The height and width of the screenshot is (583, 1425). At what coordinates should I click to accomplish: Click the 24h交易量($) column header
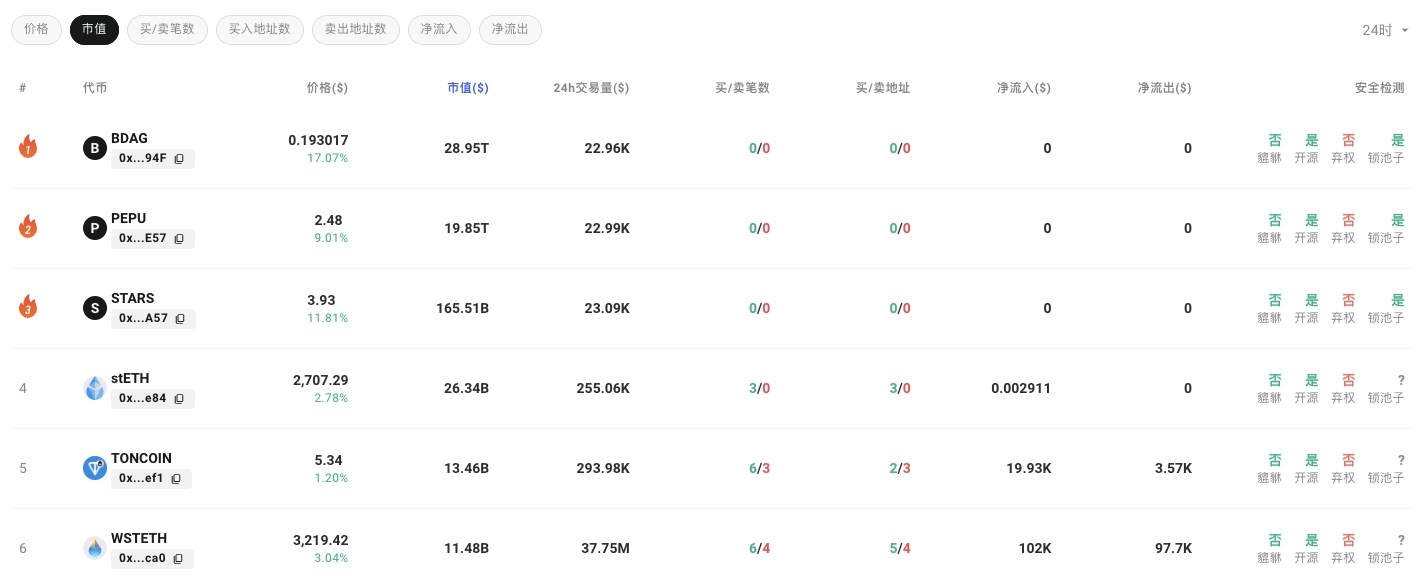pos(591,88)
